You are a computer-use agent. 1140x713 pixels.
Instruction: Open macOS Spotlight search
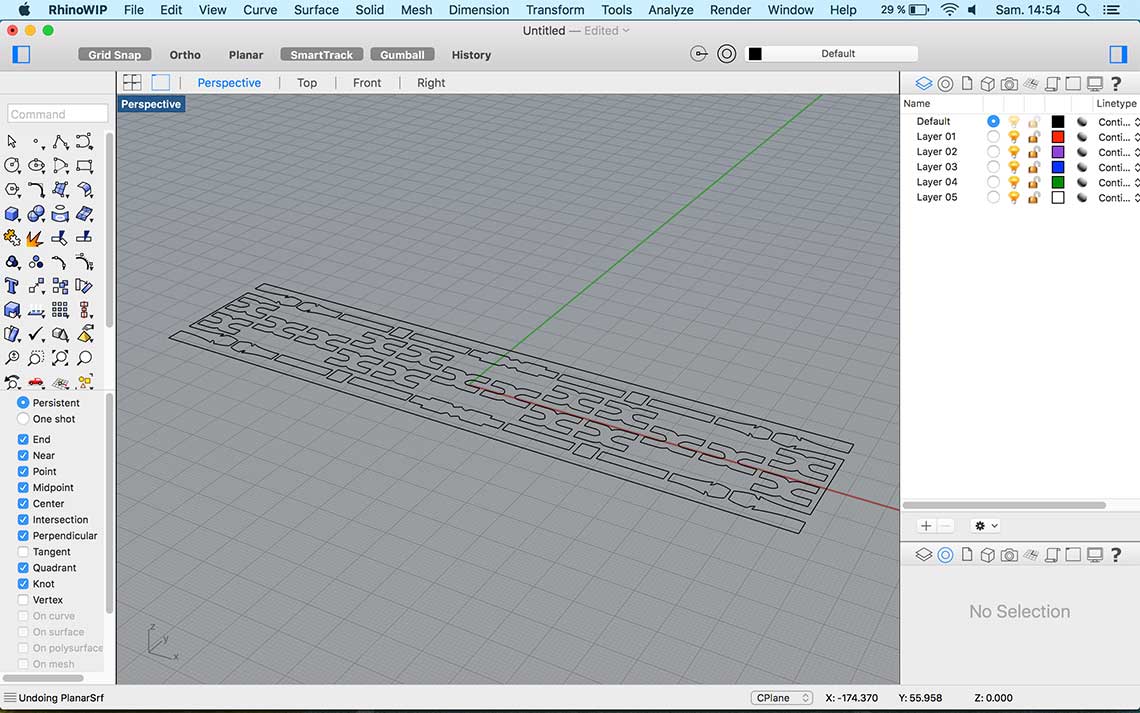tap(1083, 10)
